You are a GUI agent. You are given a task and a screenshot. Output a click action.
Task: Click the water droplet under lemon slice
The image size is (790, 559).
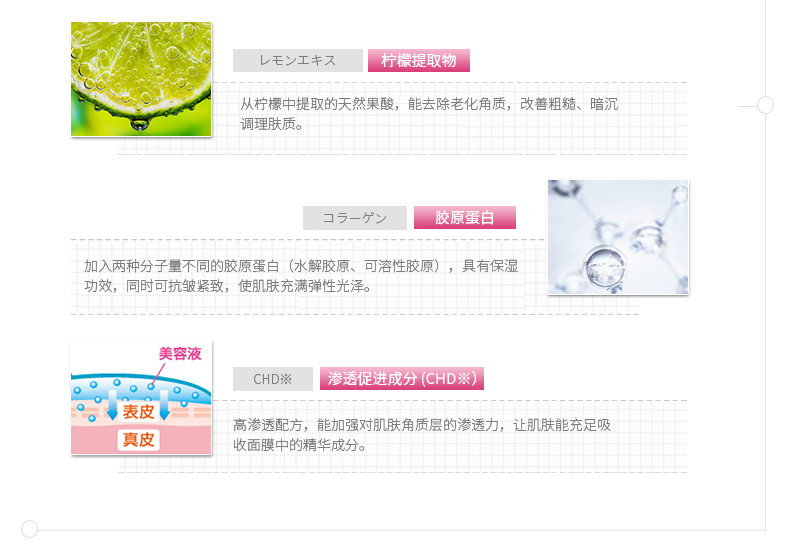pos(140,123)
